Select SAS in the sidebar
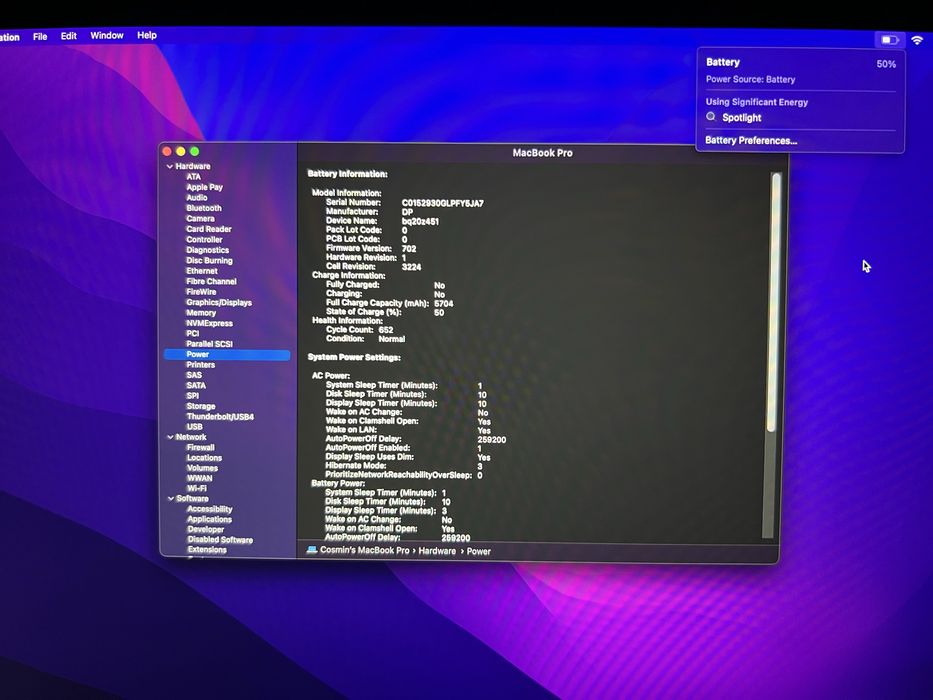Viewport: 933px width, 700px height. coord(194,375)
